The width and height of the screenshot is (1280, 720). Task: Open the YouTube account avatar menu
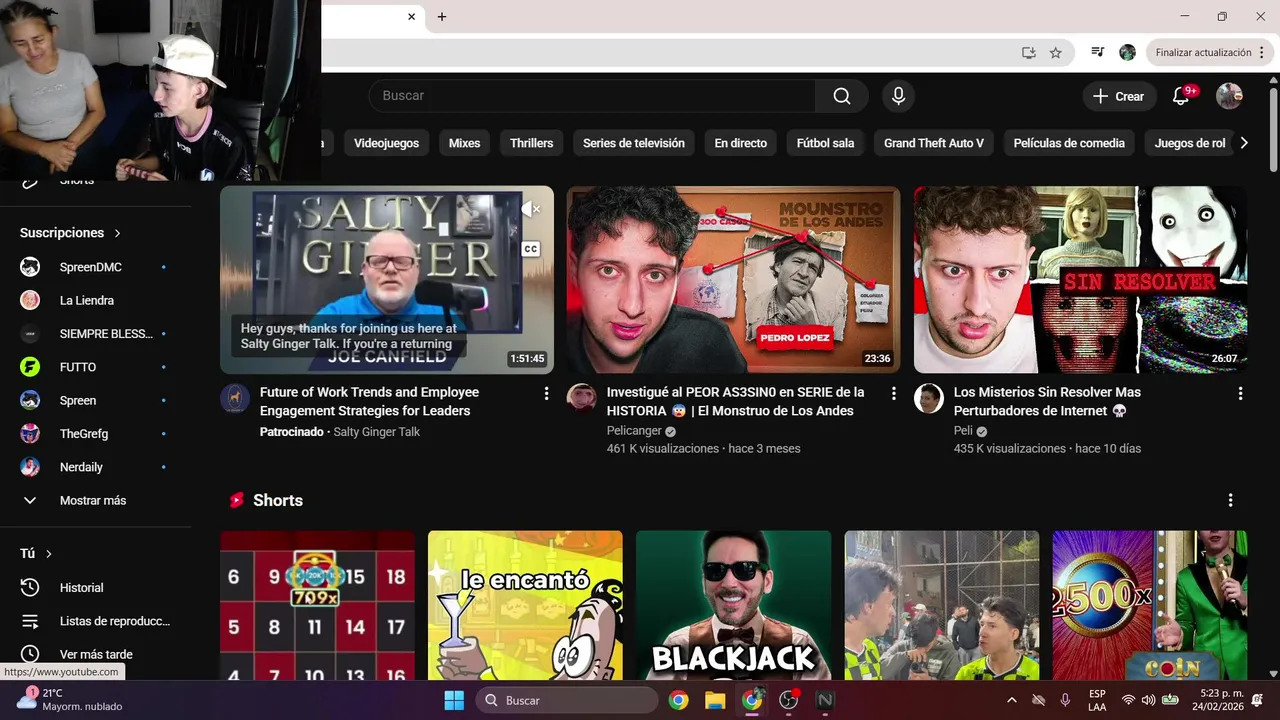1229,96
